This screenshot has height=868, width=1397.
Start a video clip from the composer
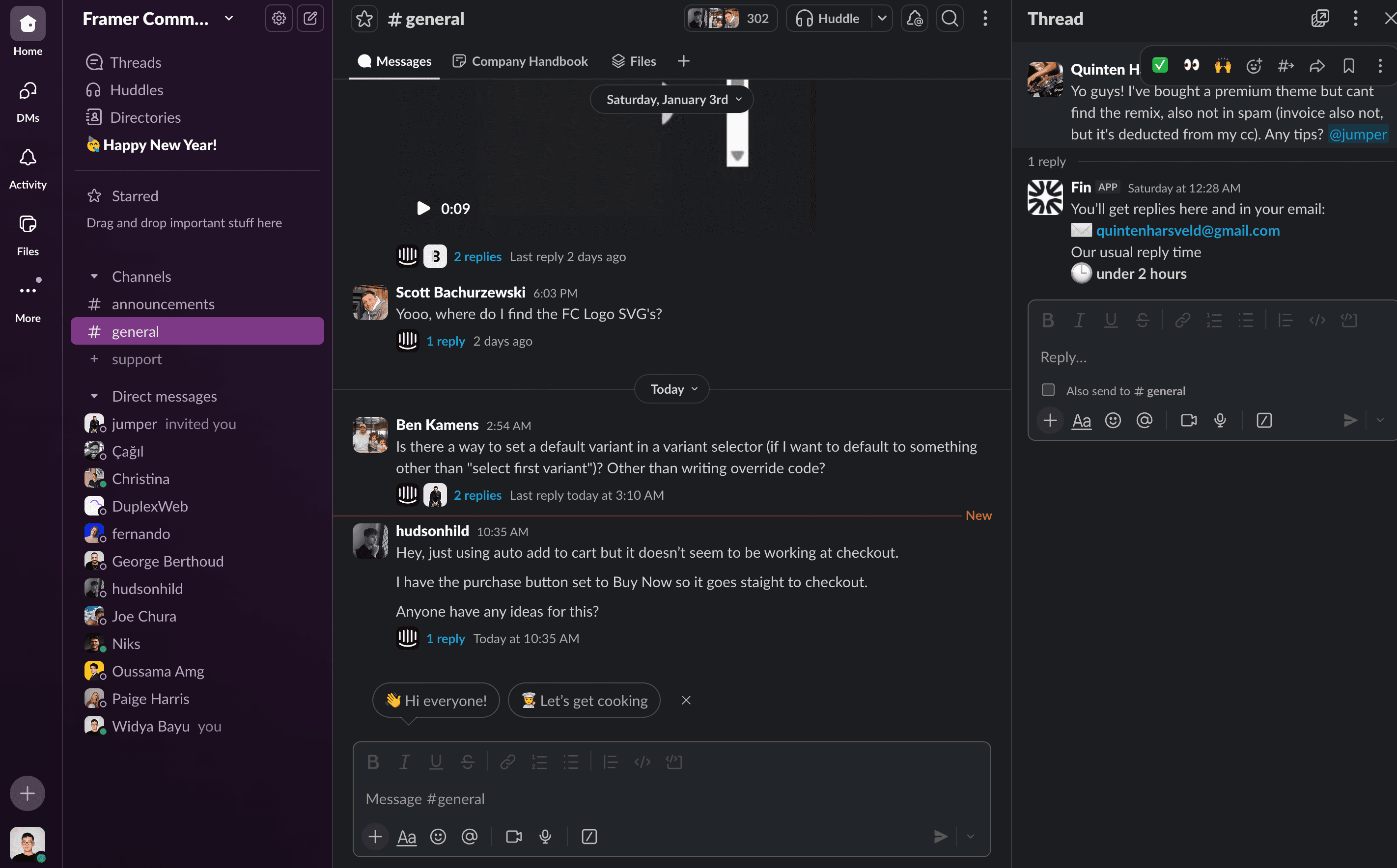[x=513, y=837]
